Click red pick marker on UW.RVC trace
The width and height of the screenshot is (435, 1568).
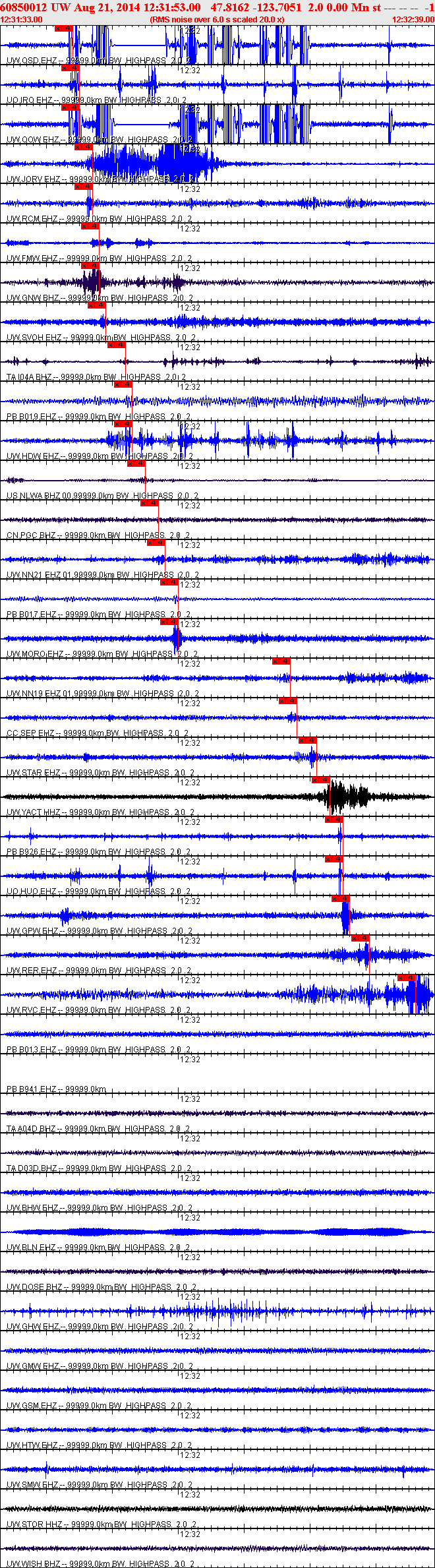[x=407, y=978]
